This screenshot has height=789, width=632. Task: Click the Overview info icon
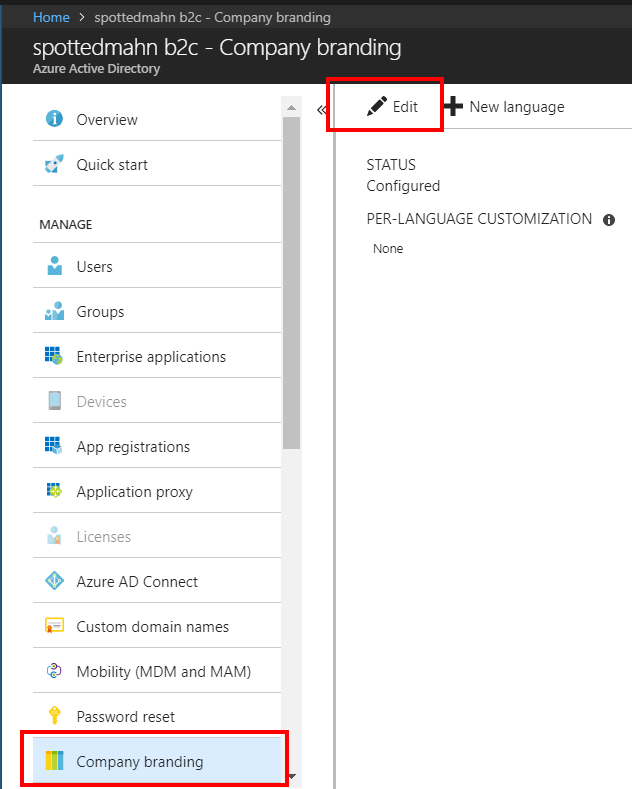[54, 119]
